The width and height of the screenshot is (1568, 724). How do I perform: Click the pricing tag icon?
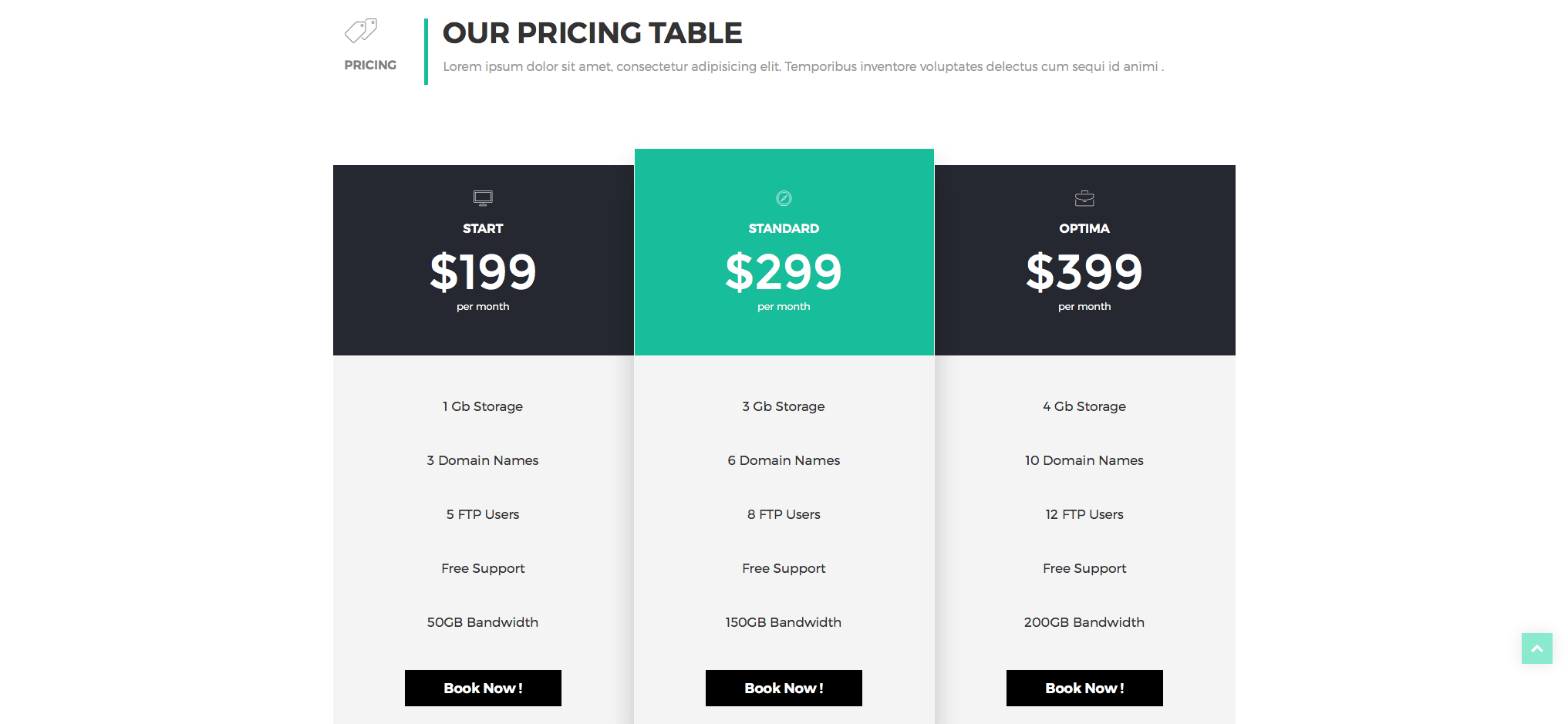pos(361,31)
